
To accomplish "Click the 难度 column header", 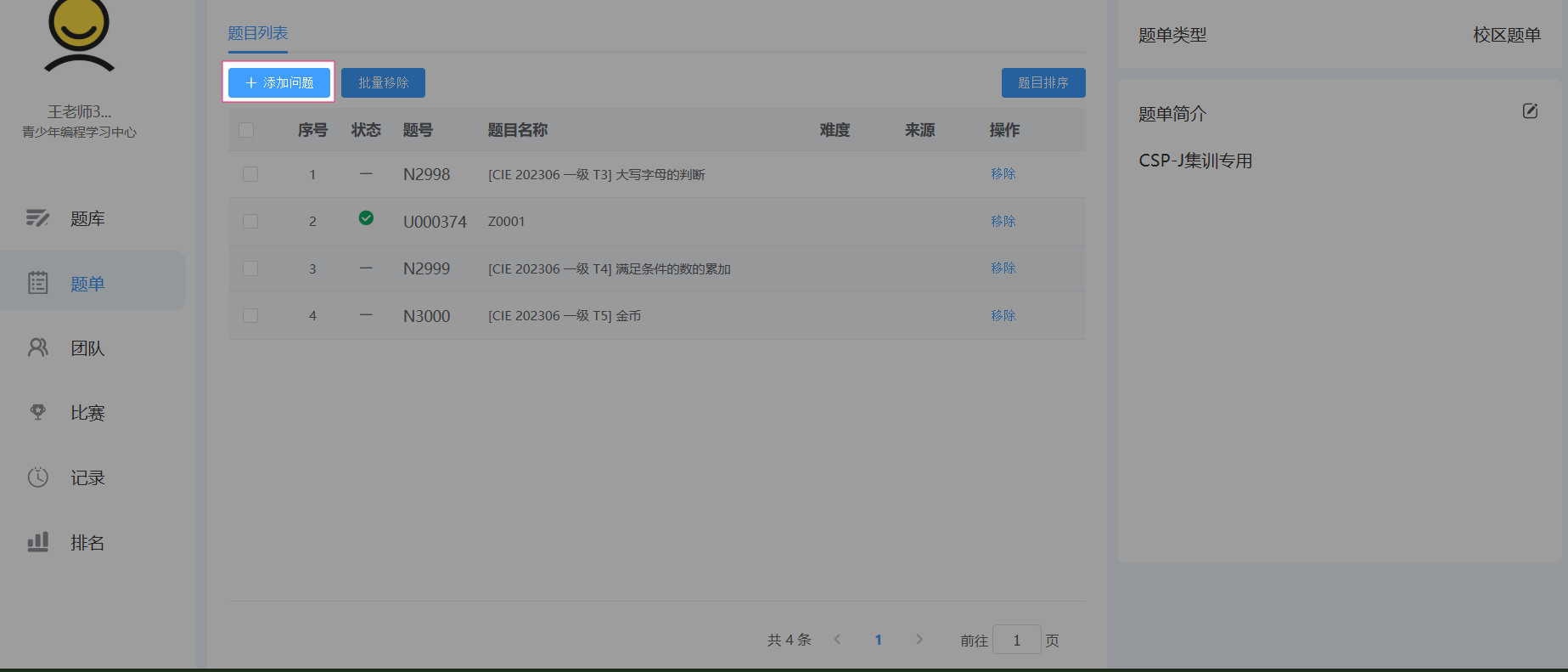I will click(835, 130).
